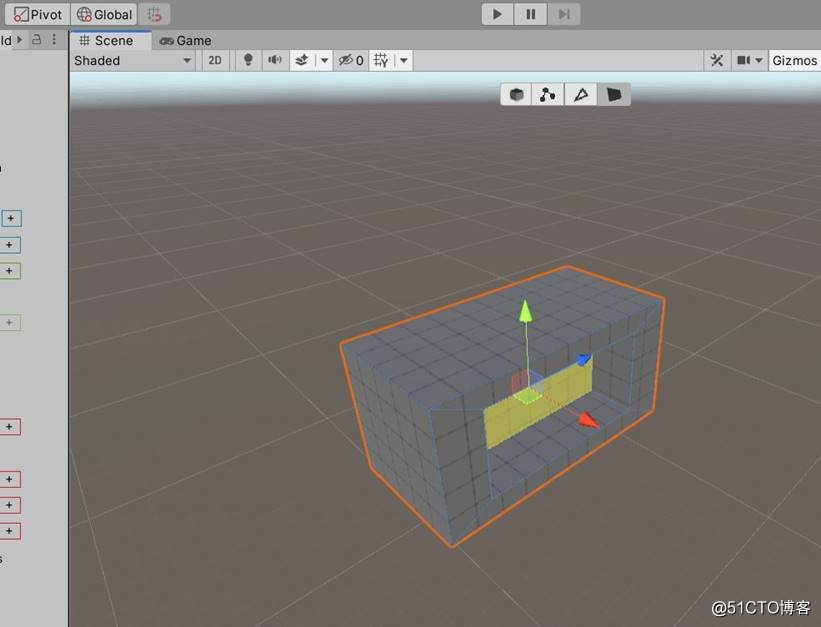Click the green Y-axis gizmo arrow
Screen dimensions: 821x627
pos(525,311)
